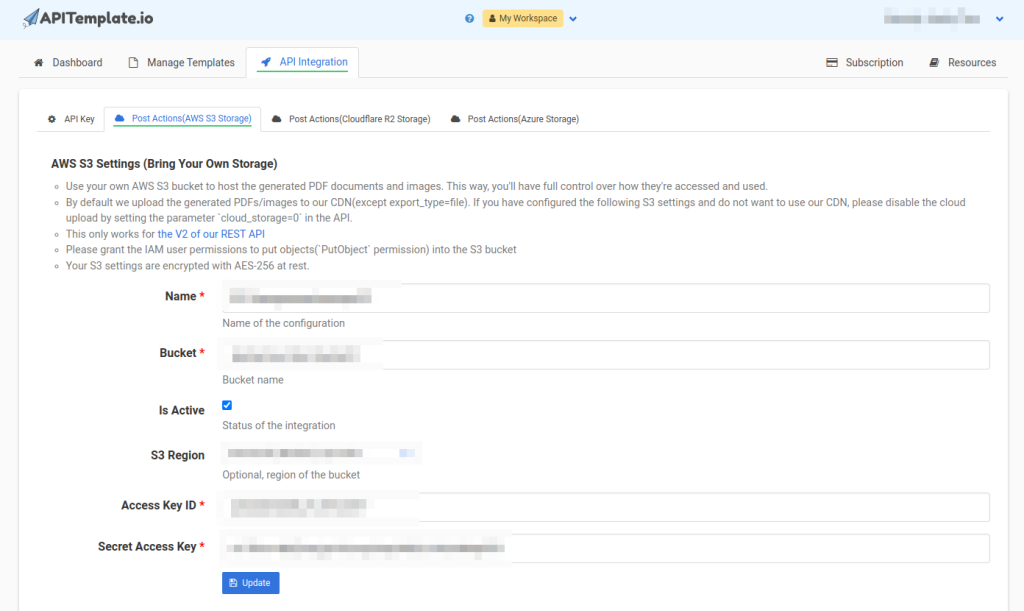Image resolution: width=1024 pixels, height=611 pixels.
Task: Switch to the API Key sub-tab
Action: coord(71,119)
